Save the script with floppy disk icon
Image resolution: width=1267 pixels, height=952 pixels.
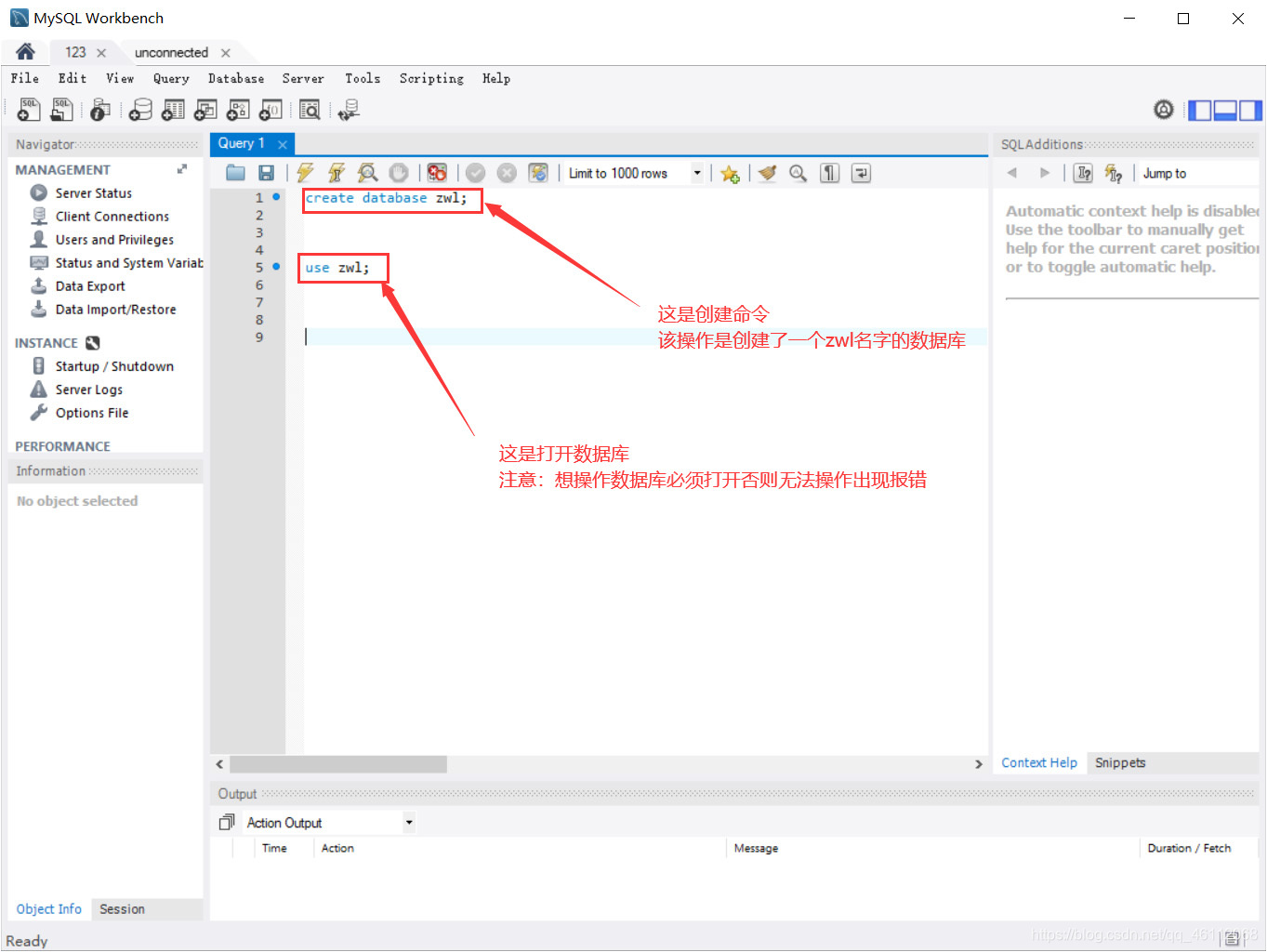click(x=266, y=173)
